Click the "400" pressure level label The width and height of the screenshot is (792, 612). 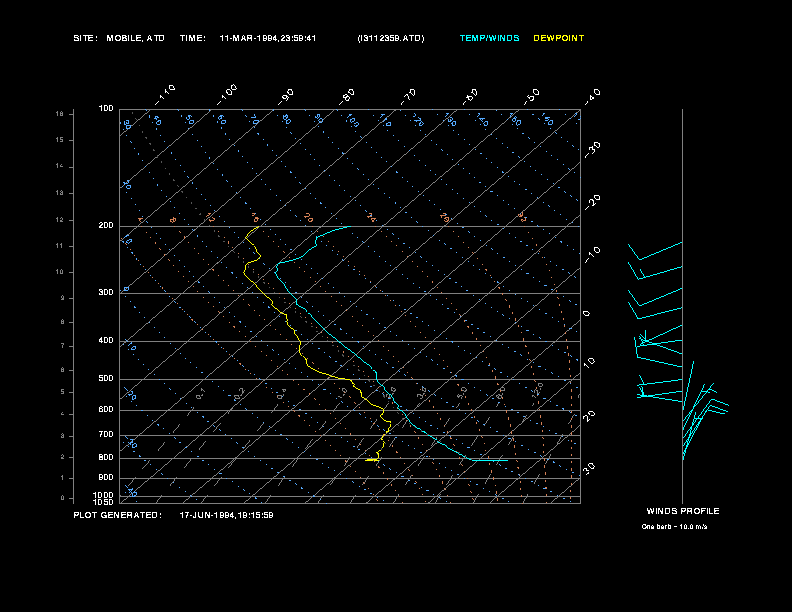tap(106, 340)
